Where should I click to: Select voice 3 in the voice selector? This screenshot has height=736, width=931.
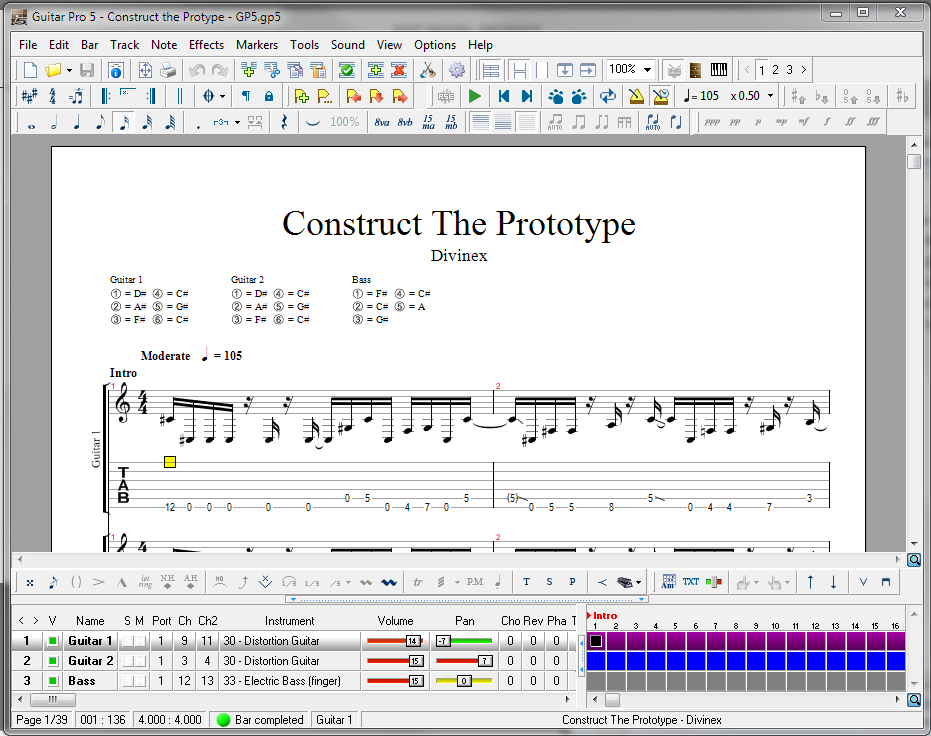[789, 70]
